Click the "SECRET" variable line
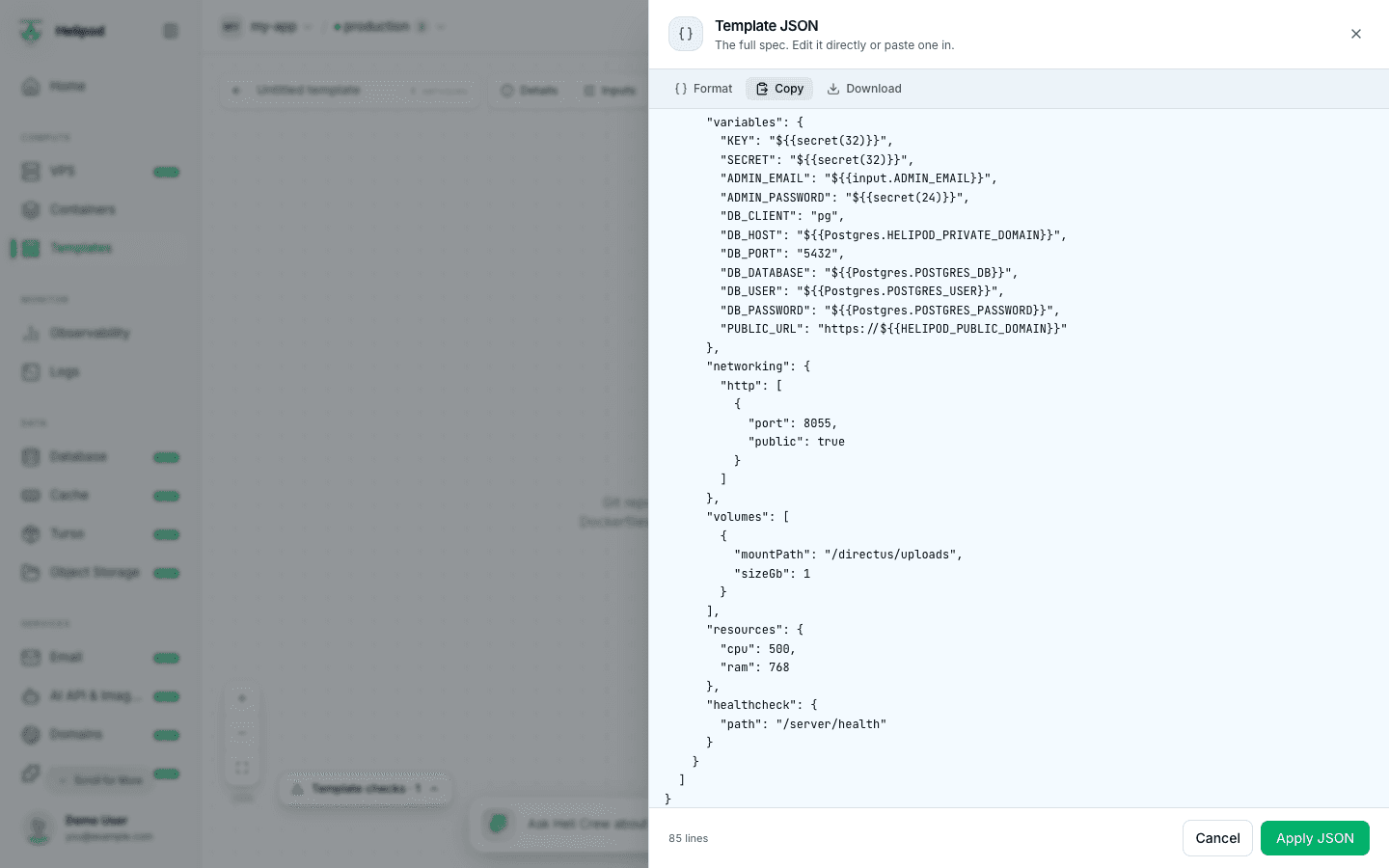1389x868 pixels. 817,160
